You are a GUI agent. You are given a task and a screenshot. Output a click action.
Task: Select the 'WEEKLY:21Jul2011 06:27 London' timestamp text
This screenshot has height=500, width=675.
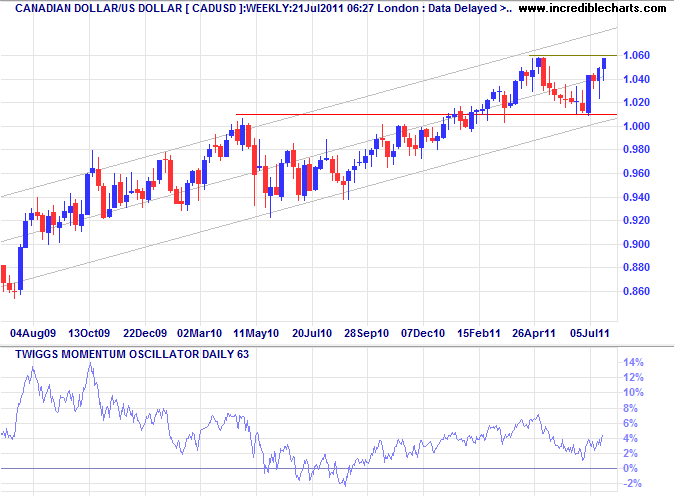tap(331, 8)
